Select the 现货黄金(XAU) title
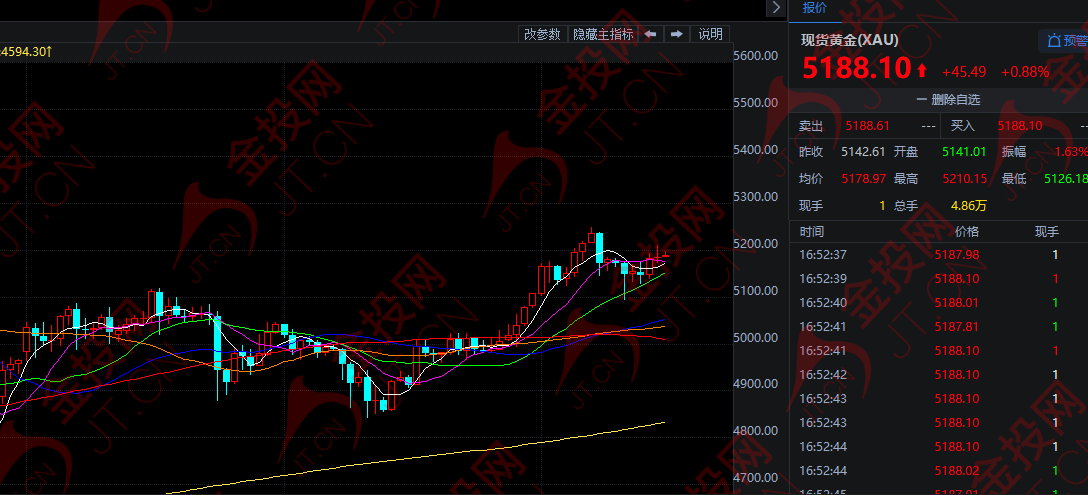The height and width of the screenshot is (495, 1088). (x=849, y=40)
